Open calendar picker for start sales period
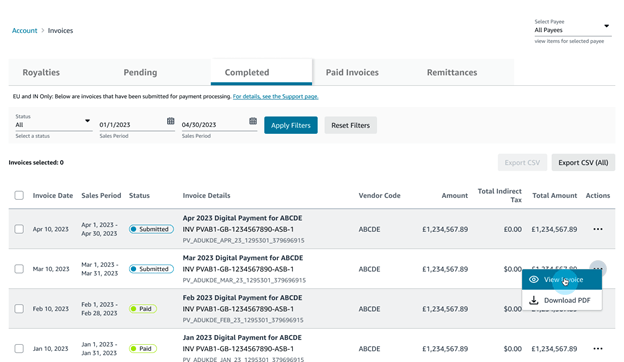624x362 pixels. (x=170, y=121)
